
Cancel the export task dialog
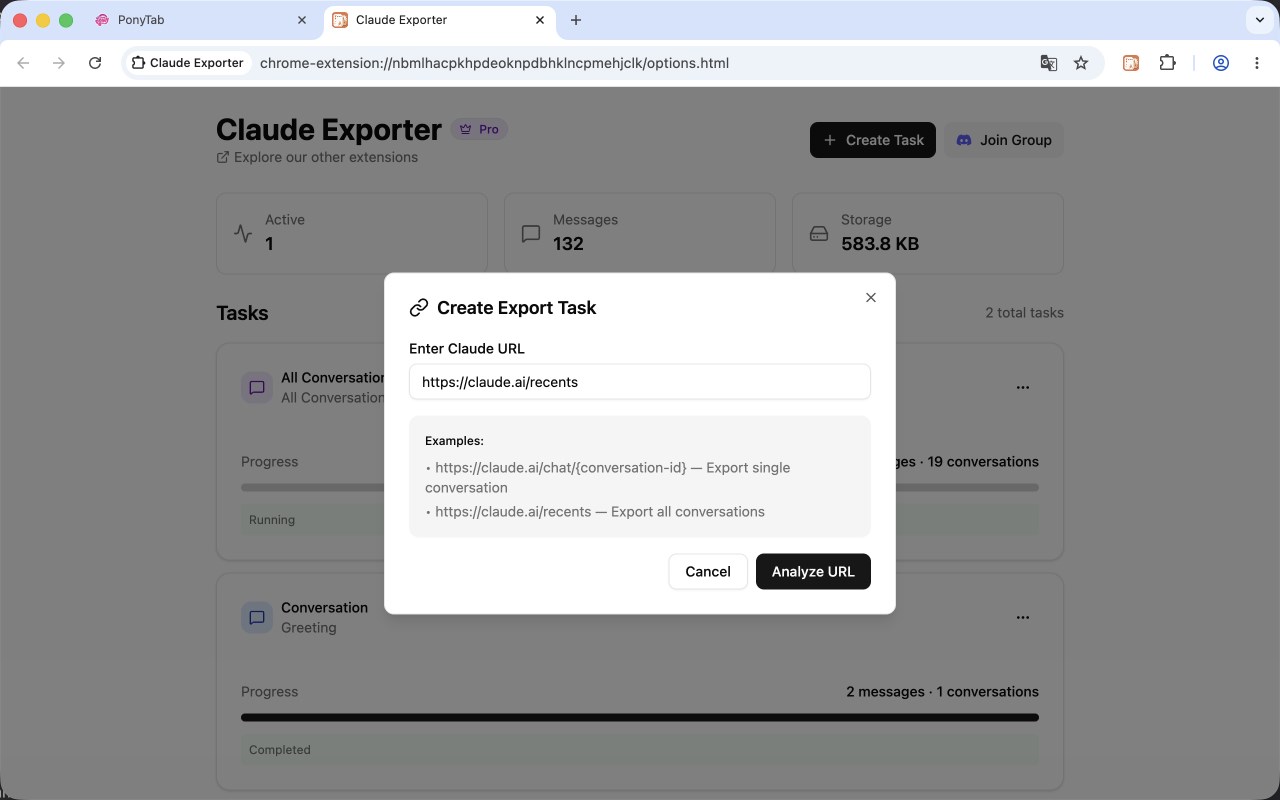click(x=708, y=572)
